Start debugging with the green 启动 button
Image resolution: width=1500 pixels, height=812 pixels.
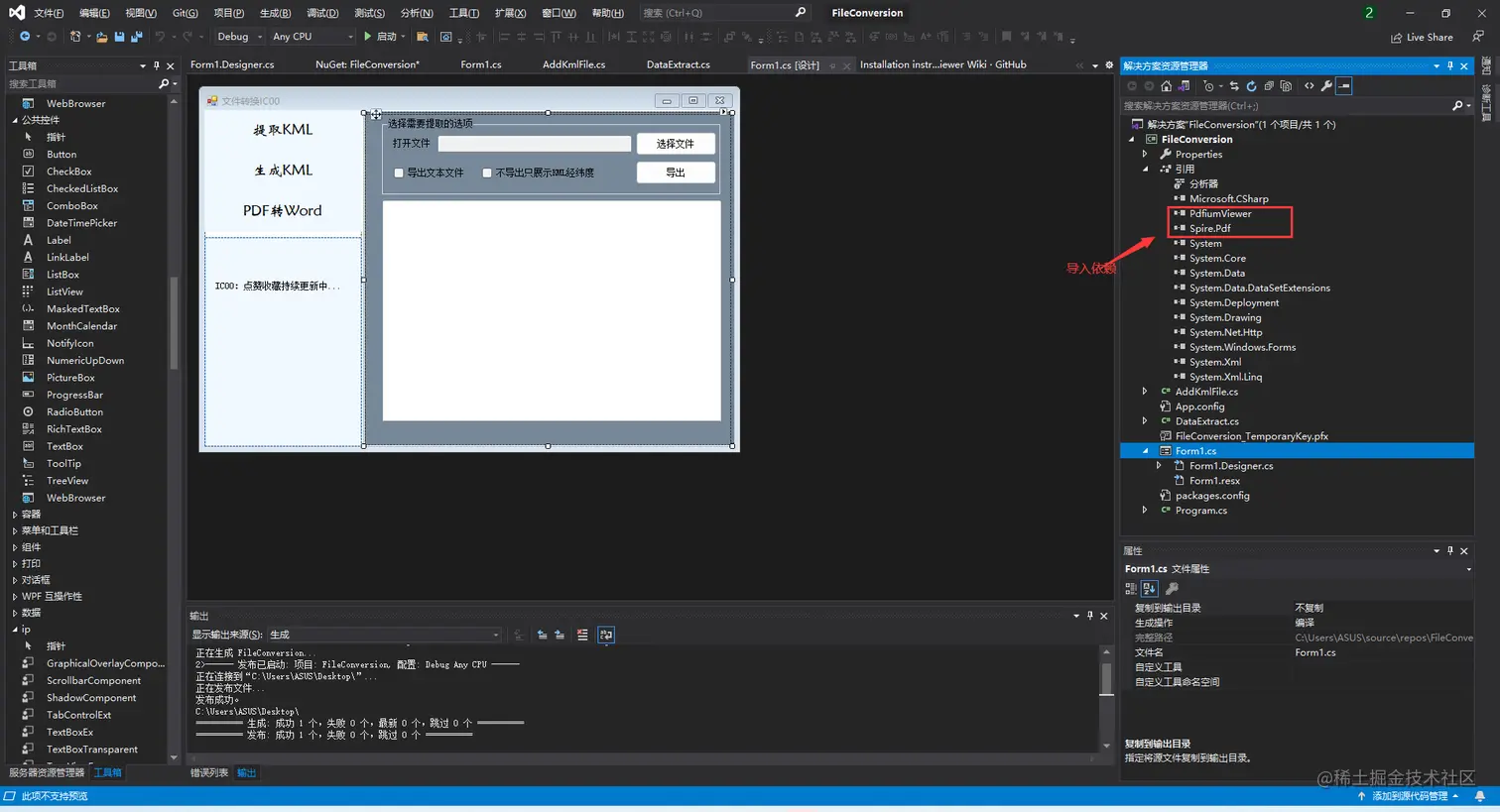(x=381, y=37)
